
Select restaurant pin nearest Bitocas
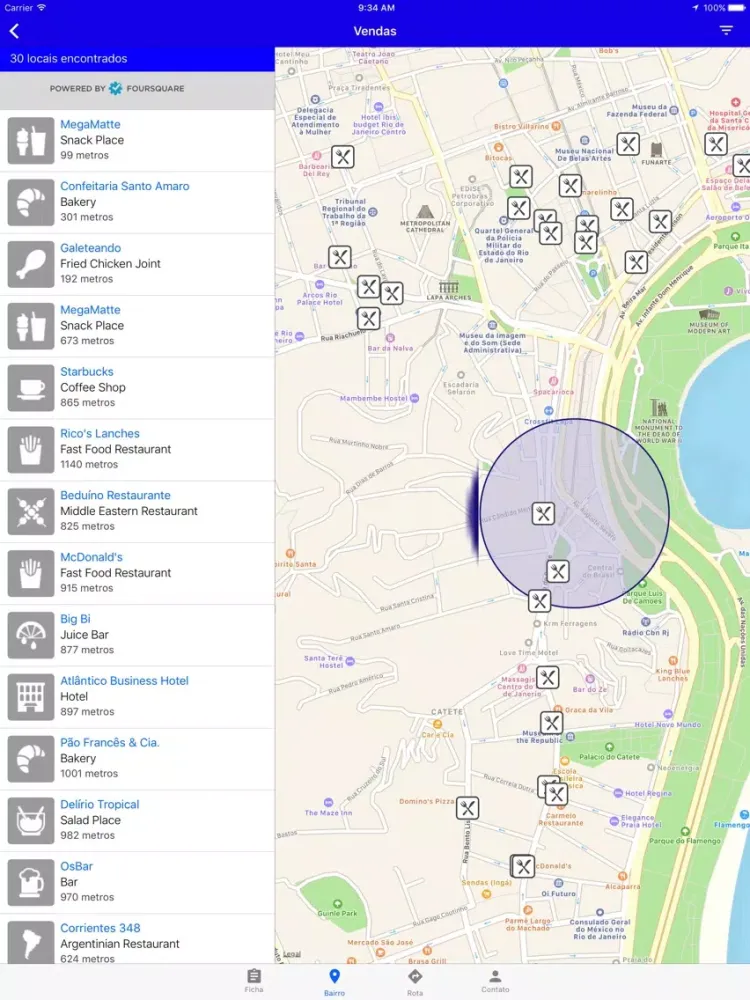[521, 177]
